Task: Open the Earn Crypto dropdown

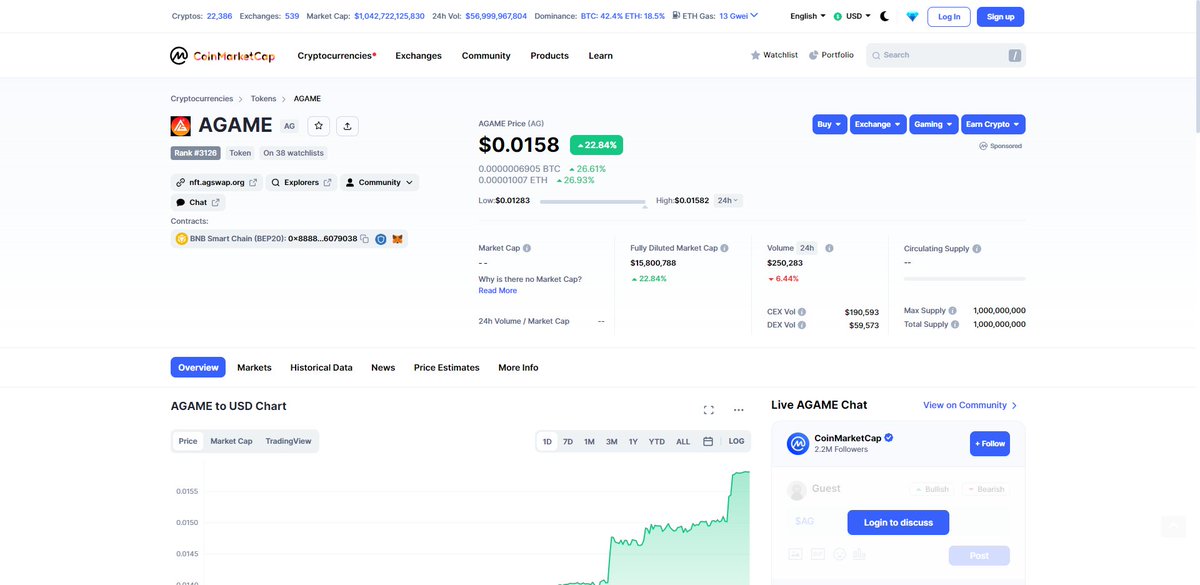Action: point(994,124)
